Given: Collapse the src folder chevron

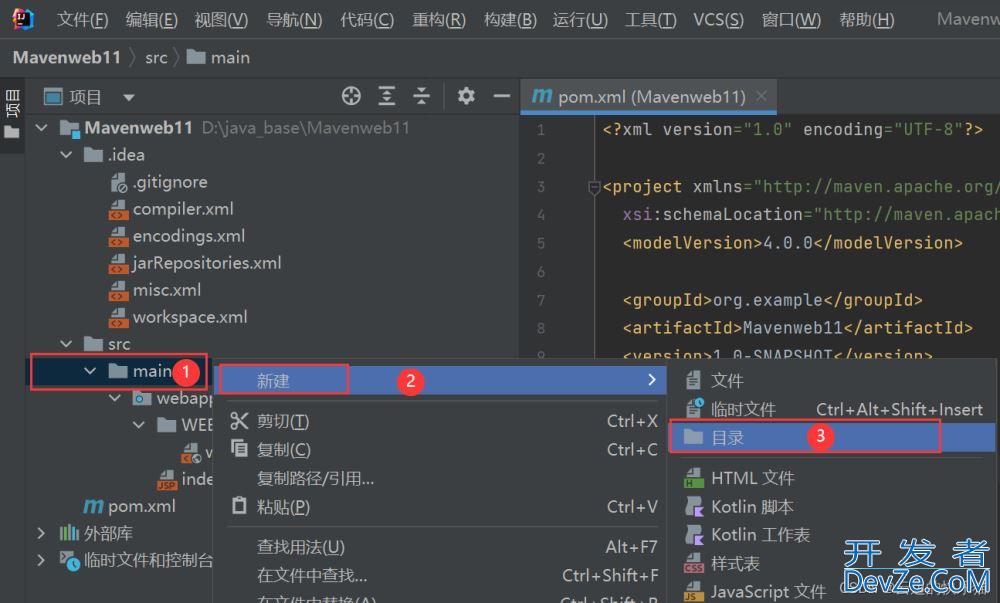Looking at the screenshot, I should tap(66, 344).
